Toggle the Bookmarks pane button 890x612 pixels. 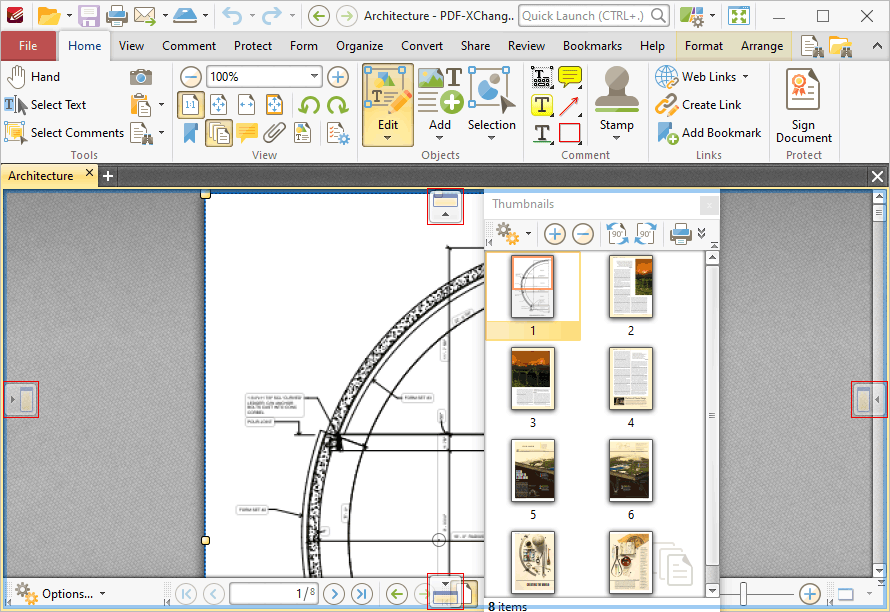(191, 133)
